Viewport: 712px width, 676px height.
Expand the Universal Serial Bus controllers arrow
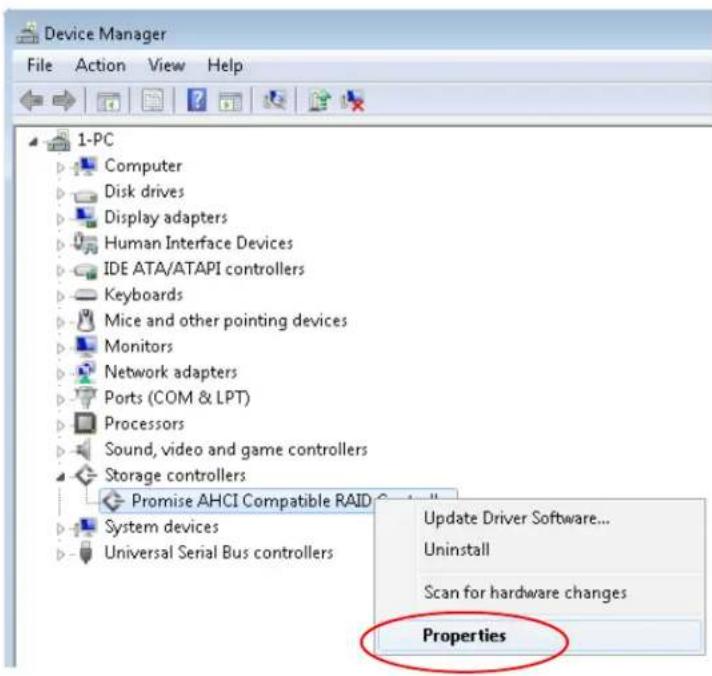point(60,554)
